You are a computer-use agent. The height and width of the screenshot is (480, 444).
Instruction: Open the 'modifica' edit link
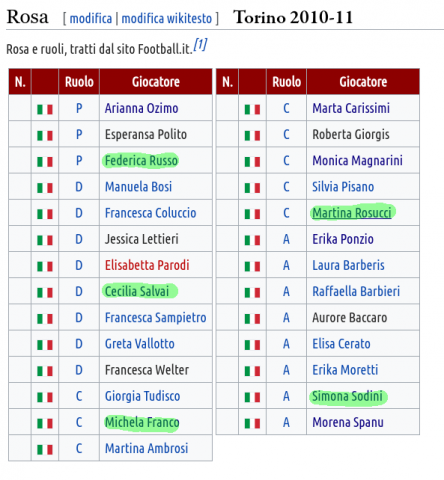pos(91,18)
